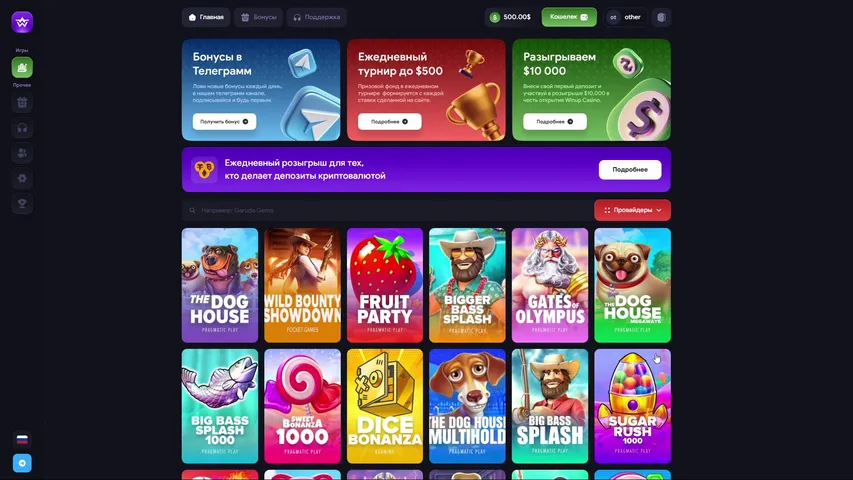
Task: Open the trophy tournament sidebar icon
Action: (22, 204)
